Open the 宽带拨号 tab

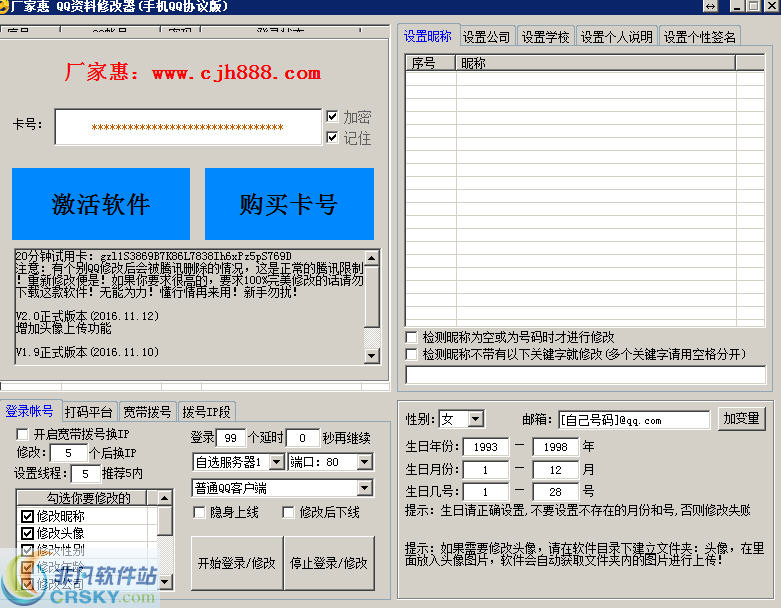tap(147, 412)
